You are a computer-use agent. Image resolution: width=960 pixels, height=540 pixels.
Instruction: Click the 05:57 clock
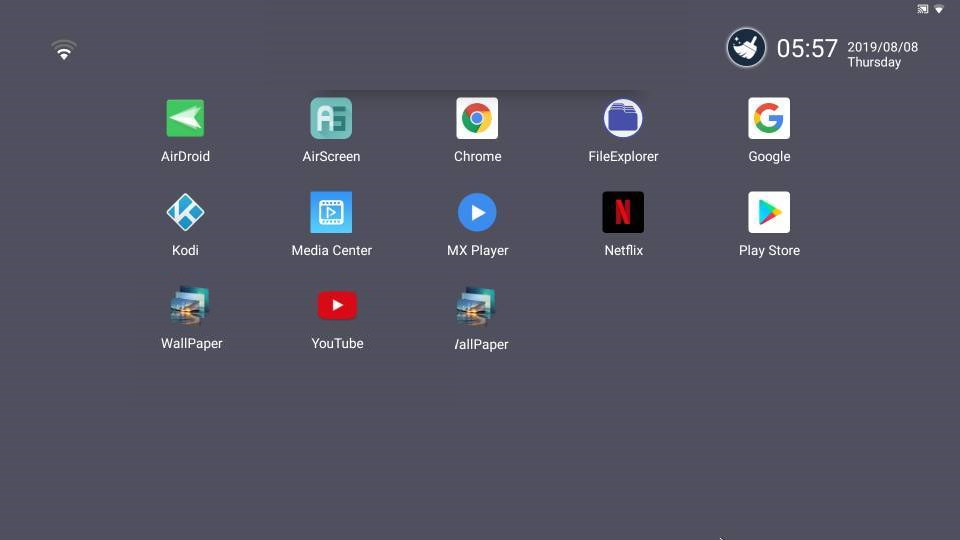807,48
